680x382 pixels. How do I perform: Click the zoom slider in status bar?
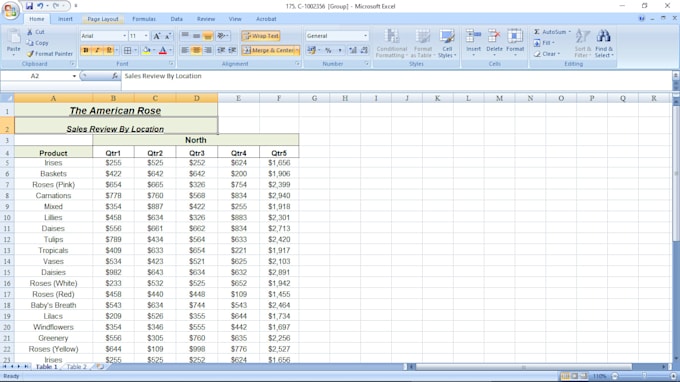tap(644, 376)
